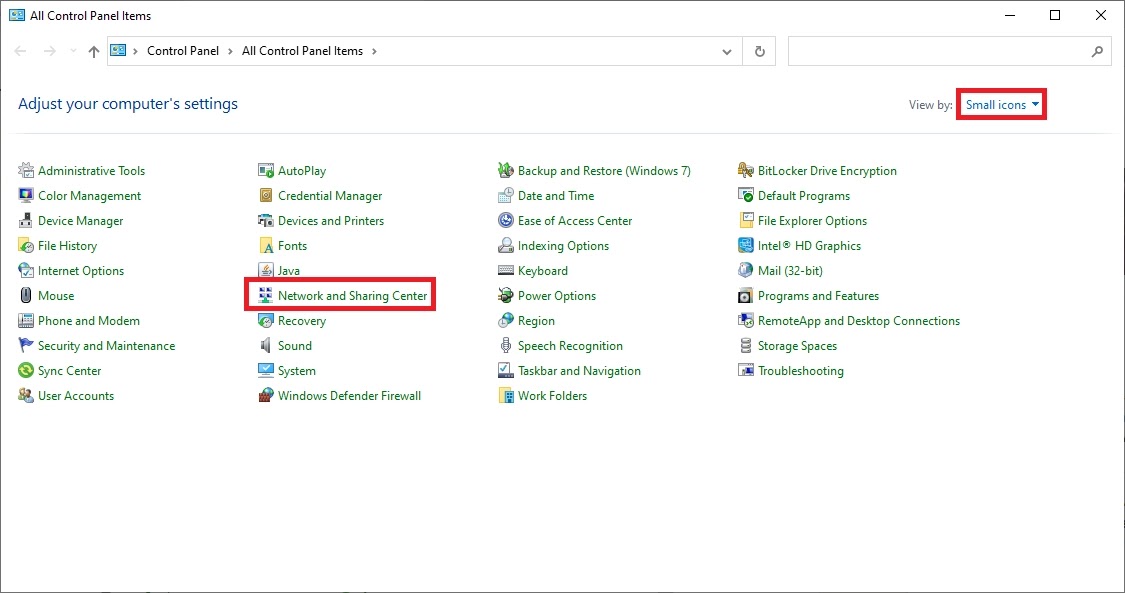Click the Date and Time clock icon

point(506,196)
